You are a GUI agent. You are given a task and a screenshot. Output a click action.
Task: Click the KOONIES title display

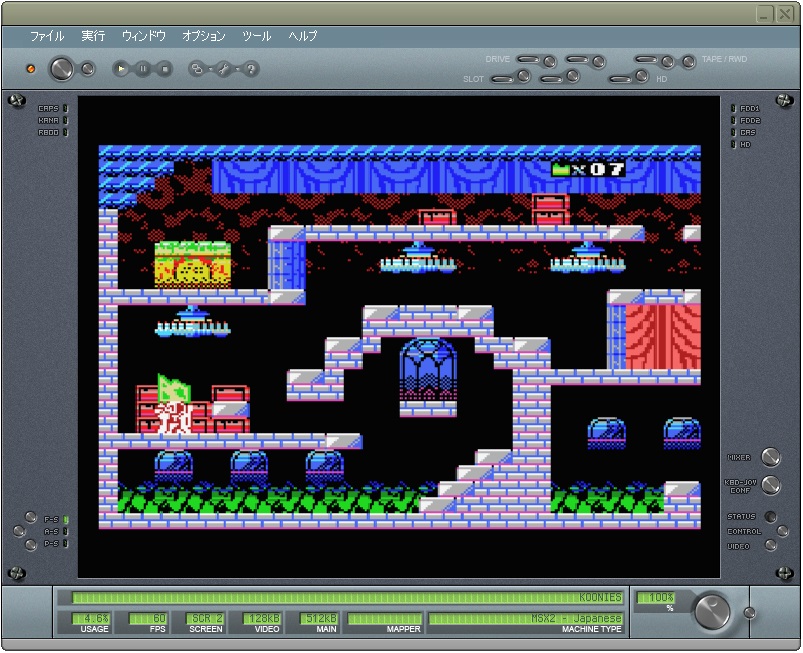347,597
